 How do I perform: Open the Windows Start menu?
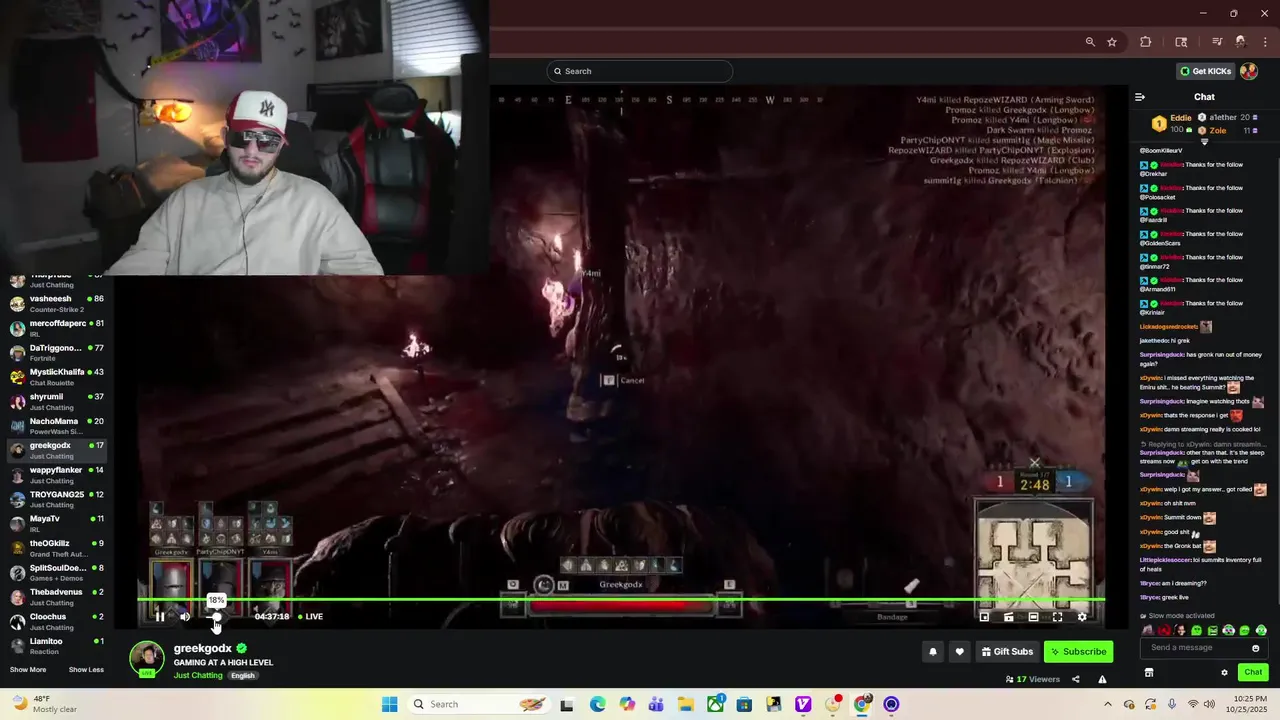tap(390, 704)
